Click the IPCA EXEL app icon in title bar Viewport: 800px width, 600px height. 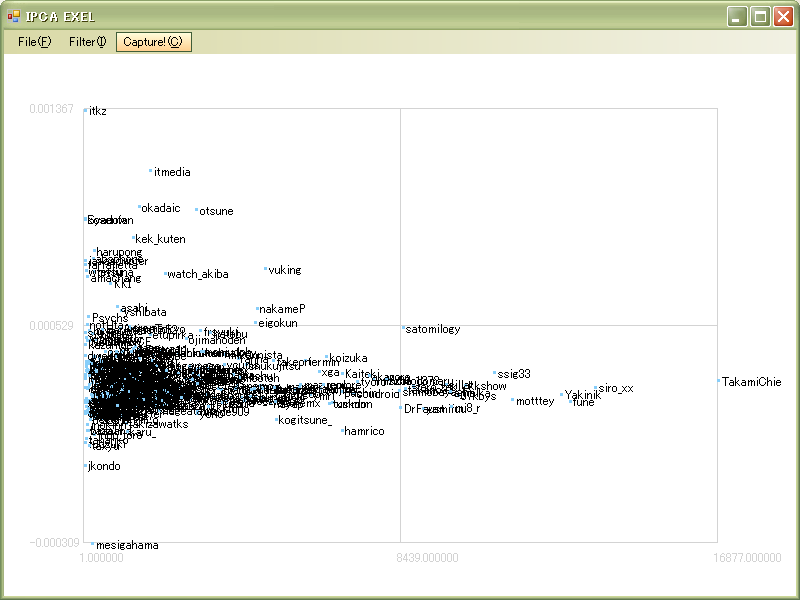14,16
